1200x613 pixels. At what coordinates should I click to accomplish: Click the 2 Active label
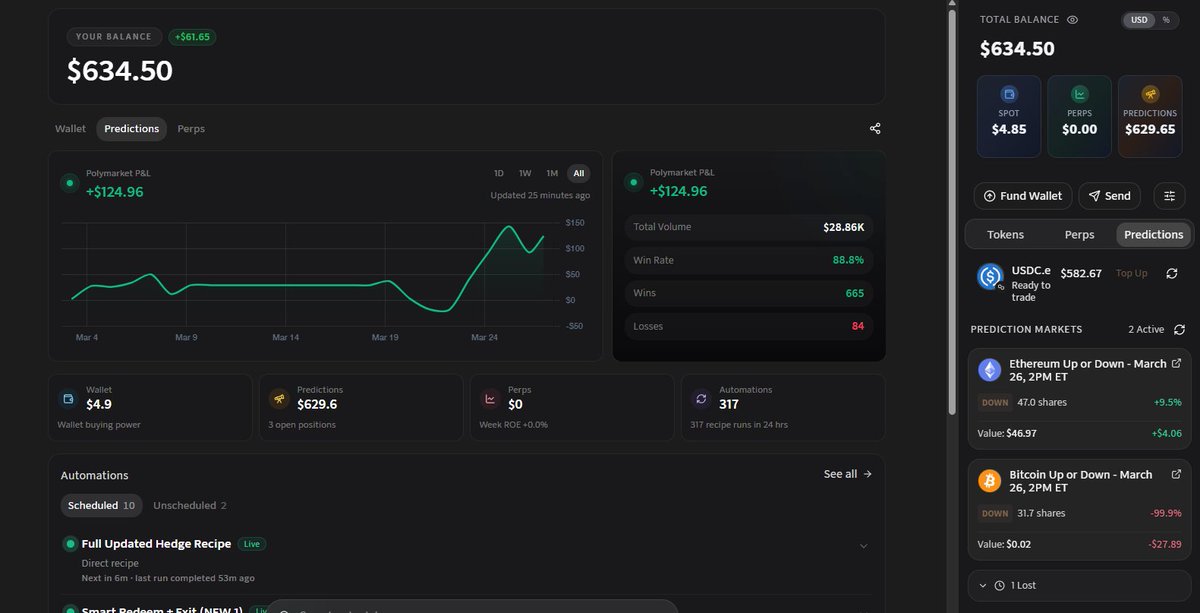pyautogui.click(x=1146, y=329)
